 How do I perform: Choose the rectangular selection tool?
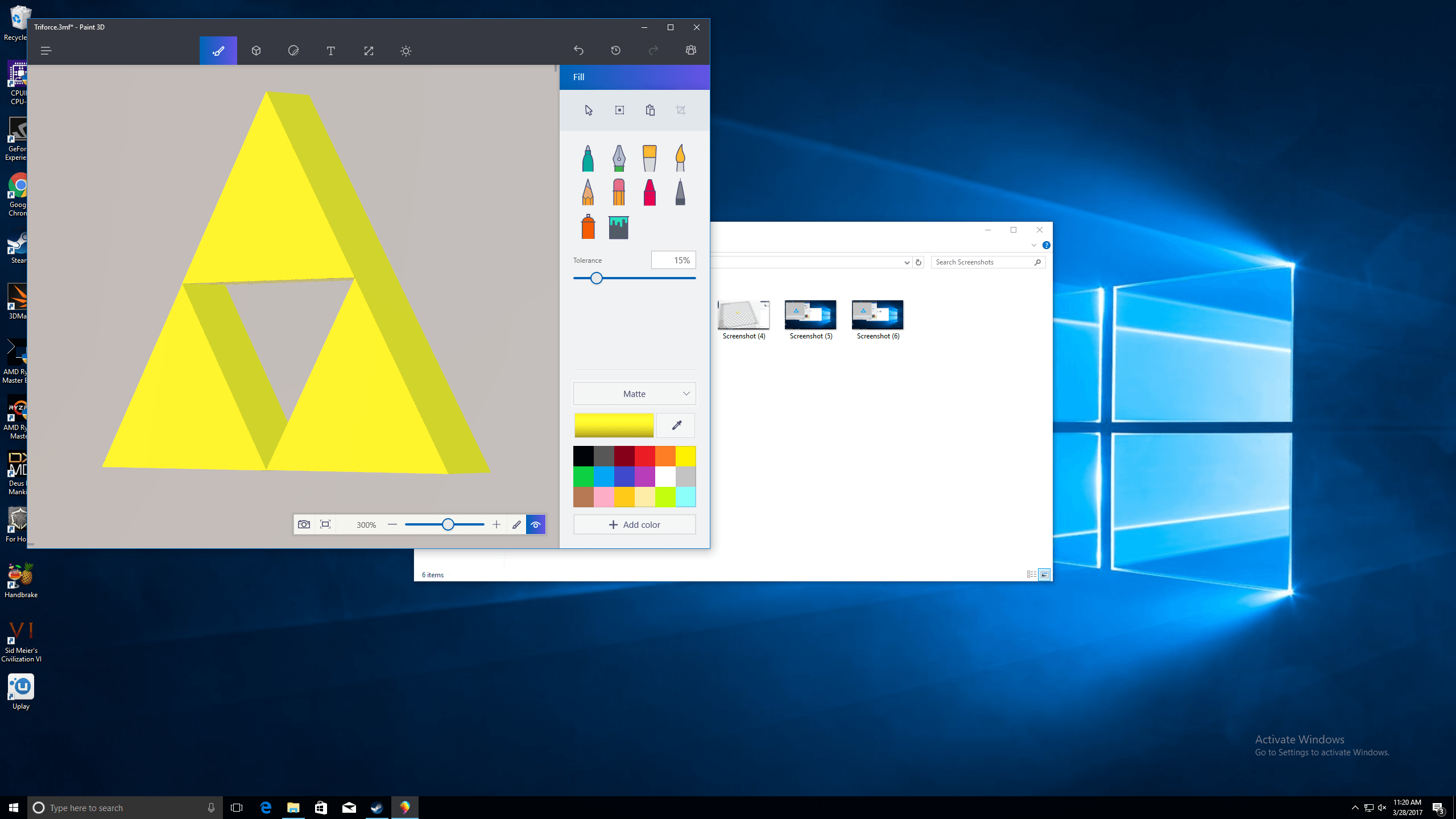coord(619,110)
